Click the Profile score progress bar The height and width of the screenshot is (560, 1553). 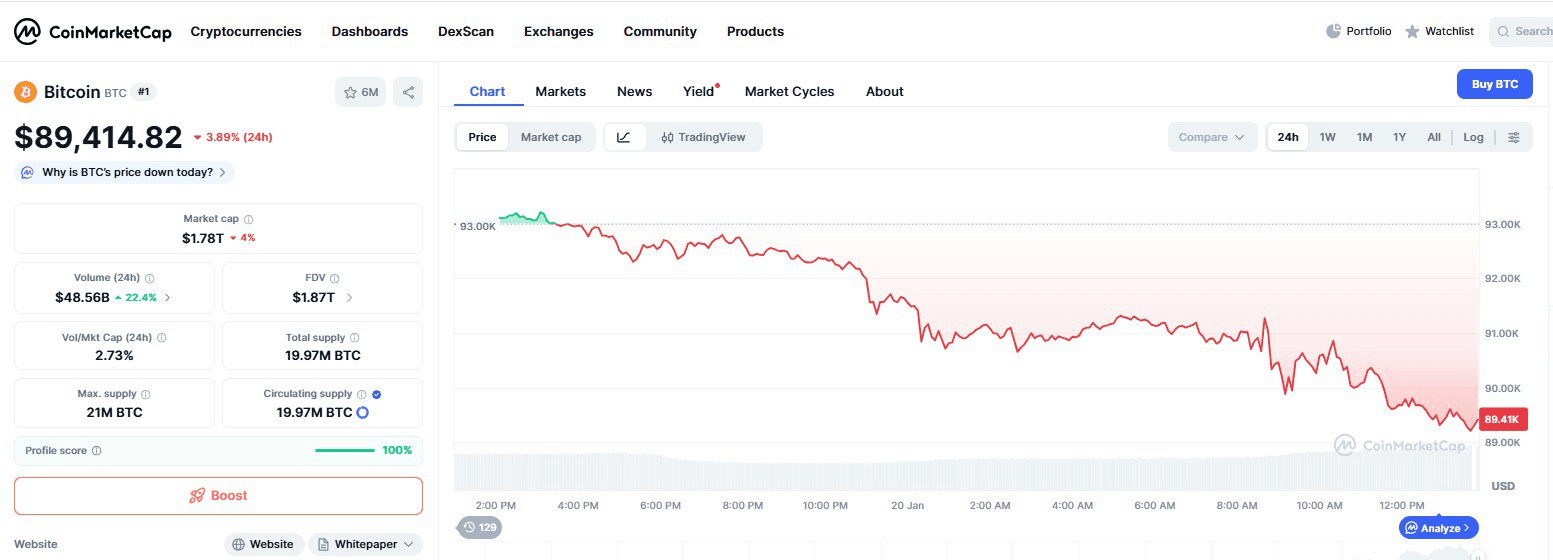coord(344,450)
